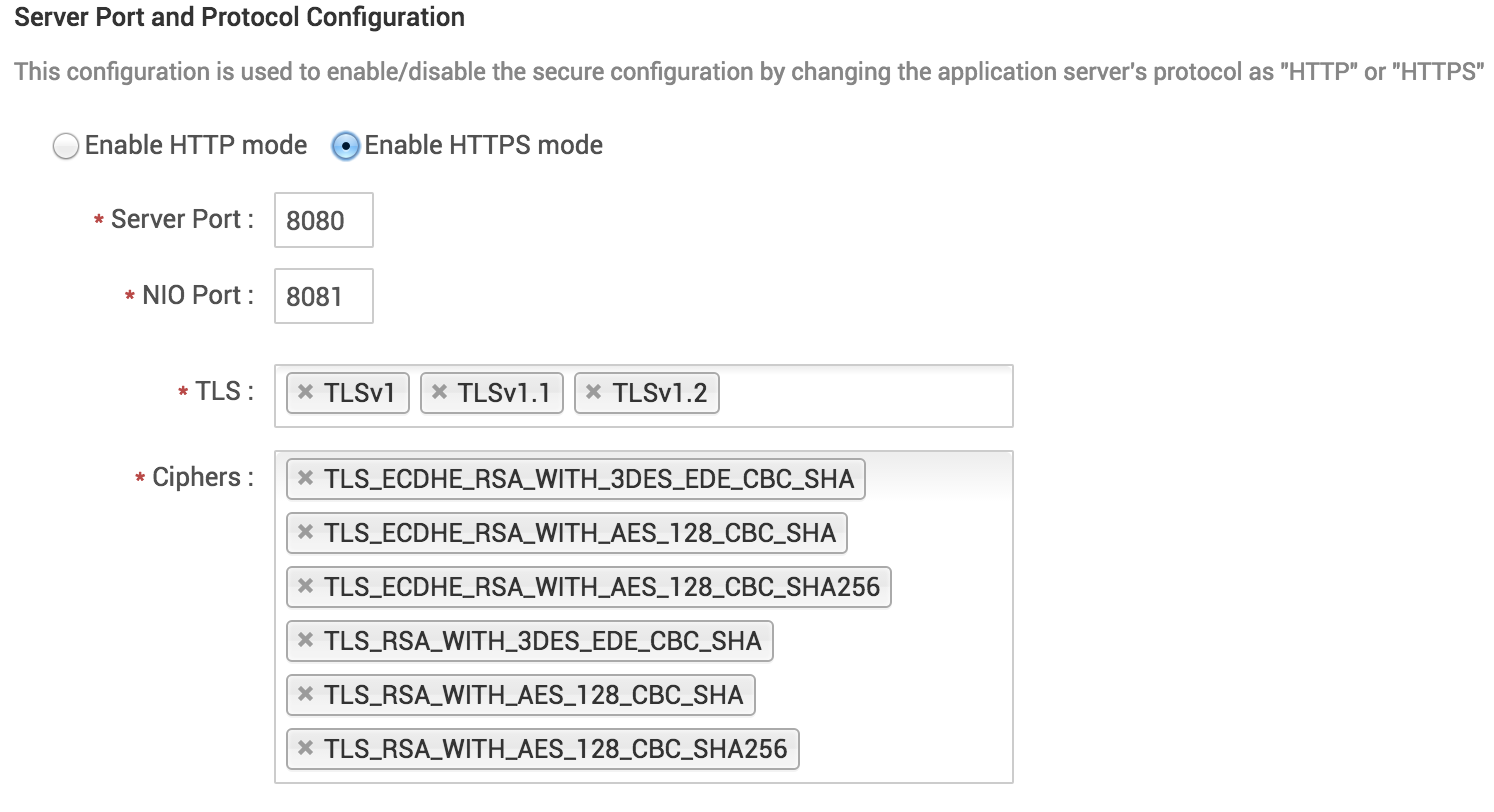Delete TLS_ECDHE_RSA_WITH_AES_128_CBC_SHA256 cipher tag
The image size is (1494, 812).
click(306, 587)
